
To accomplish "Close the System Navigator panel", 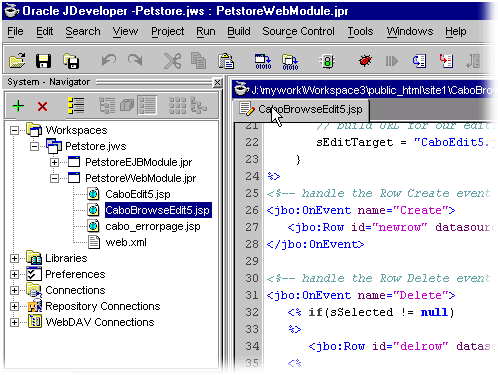I will 217,82.
